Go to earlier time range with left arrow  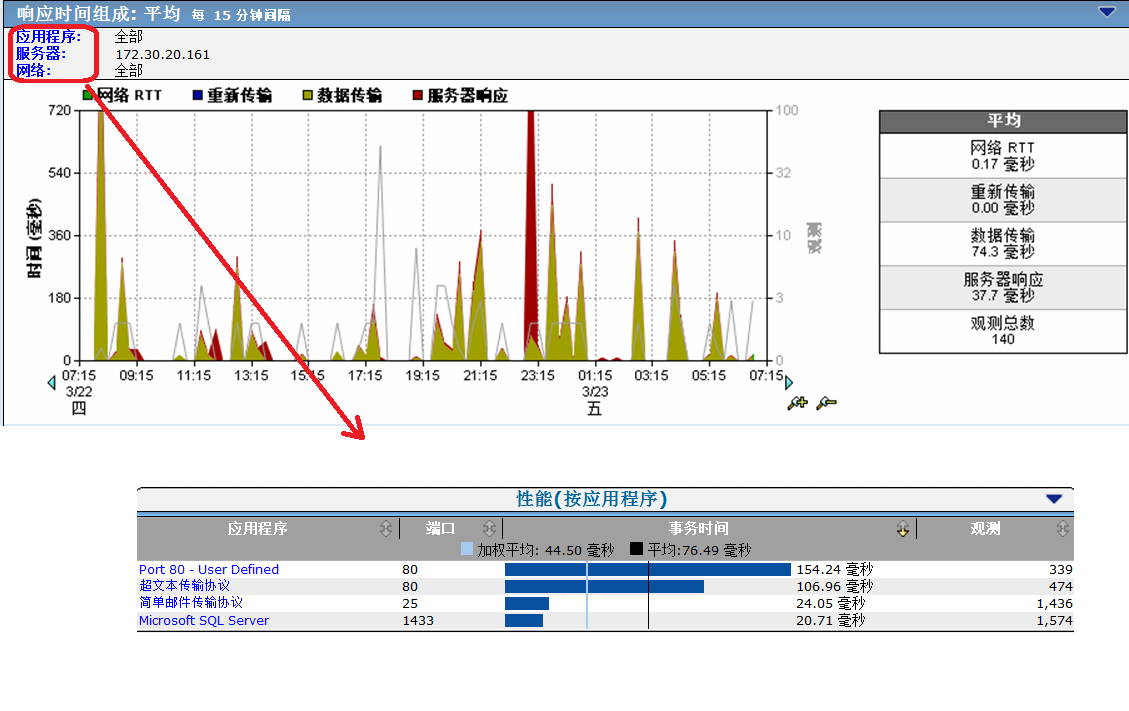point(51,383)
